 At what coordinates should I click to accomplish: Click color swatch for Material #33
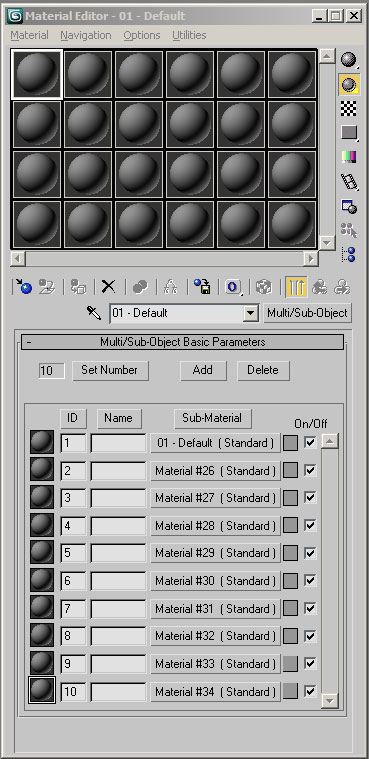point(290,664)
